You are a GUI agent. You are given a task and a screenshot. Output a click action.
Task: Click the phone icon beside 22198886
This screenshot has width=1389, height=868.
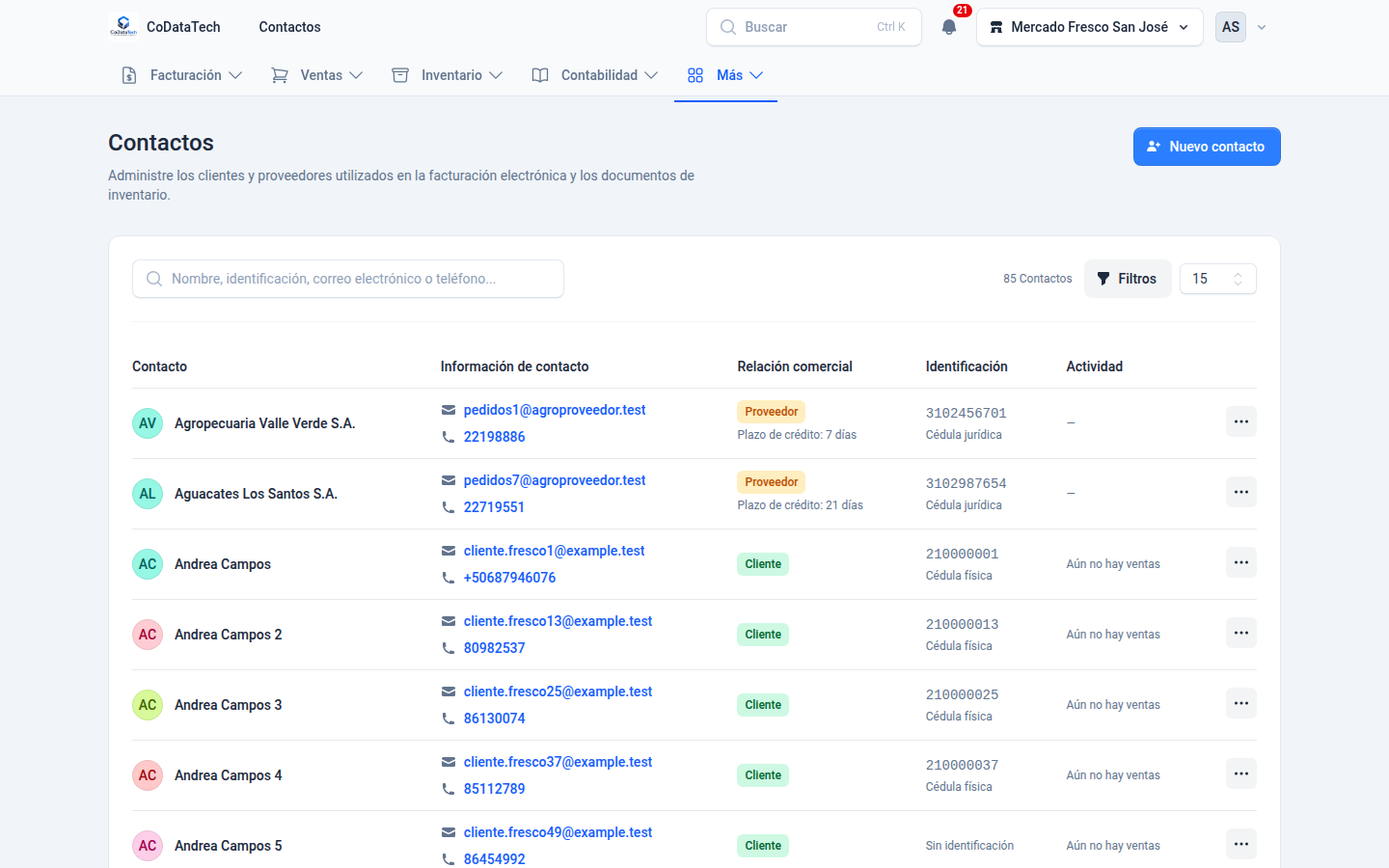(x=449, y=437)
